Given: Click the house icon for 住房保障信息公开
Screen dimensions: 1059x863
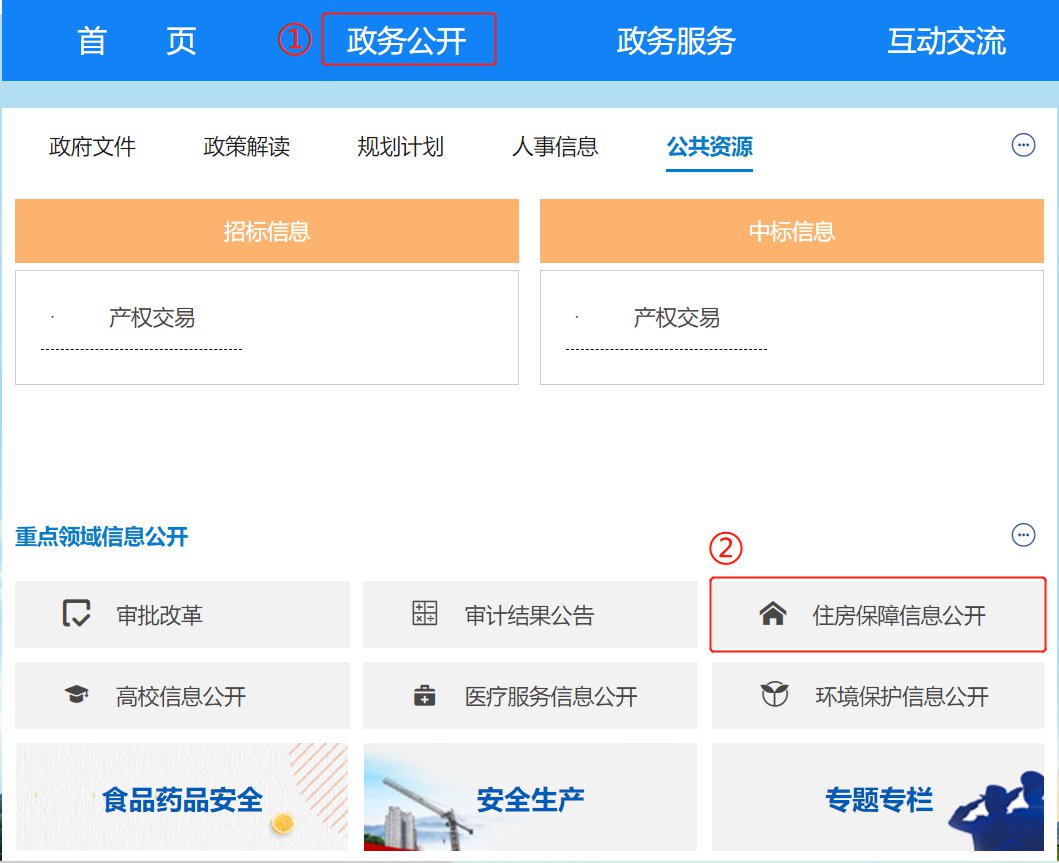Looking at the screenshot, I should click(772, 614).
